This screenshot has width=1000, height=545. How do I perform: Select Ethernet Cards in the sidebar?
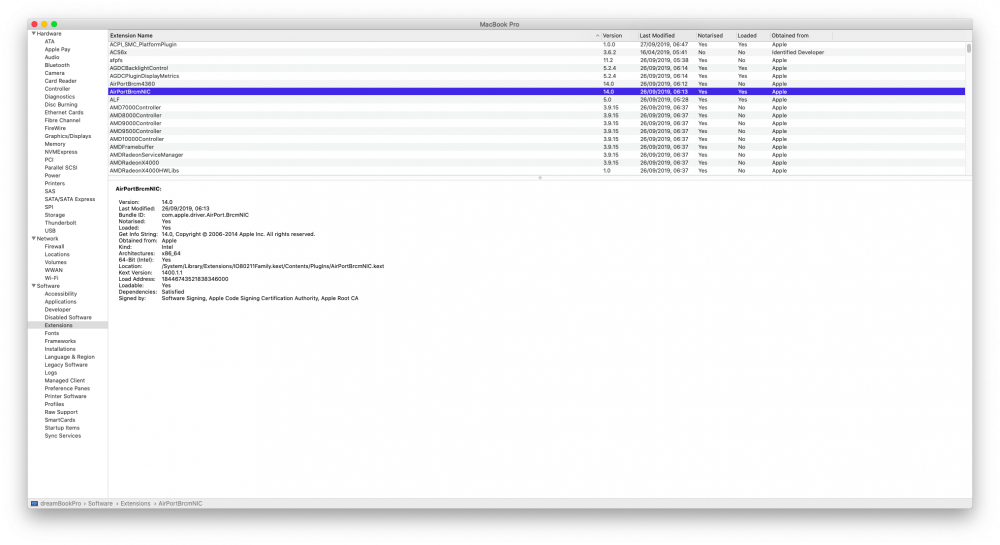[x=64, y=112]
